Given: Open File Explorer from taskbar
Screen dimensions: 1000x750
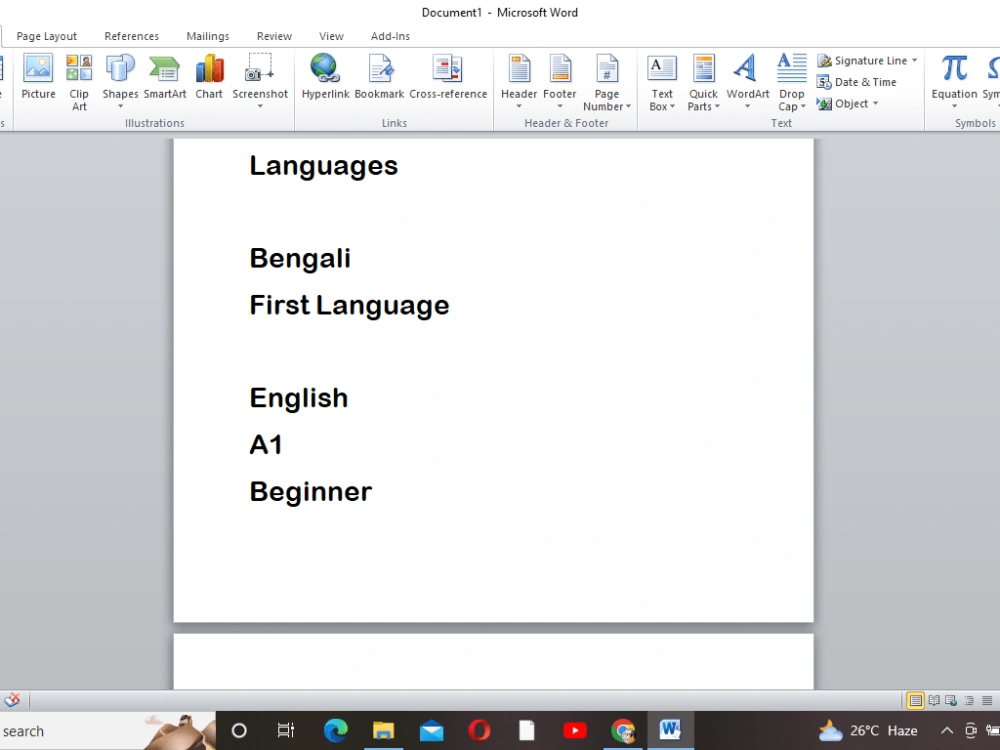Looking at the screenshot, I should 383,731.
